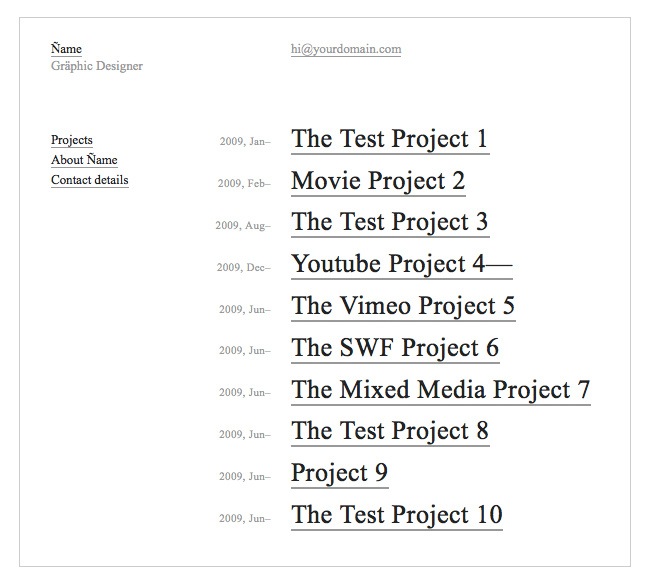The width and height of the screenshot is (650, 584).
Task: Click the Ñame header link
Action: point(66,49)
